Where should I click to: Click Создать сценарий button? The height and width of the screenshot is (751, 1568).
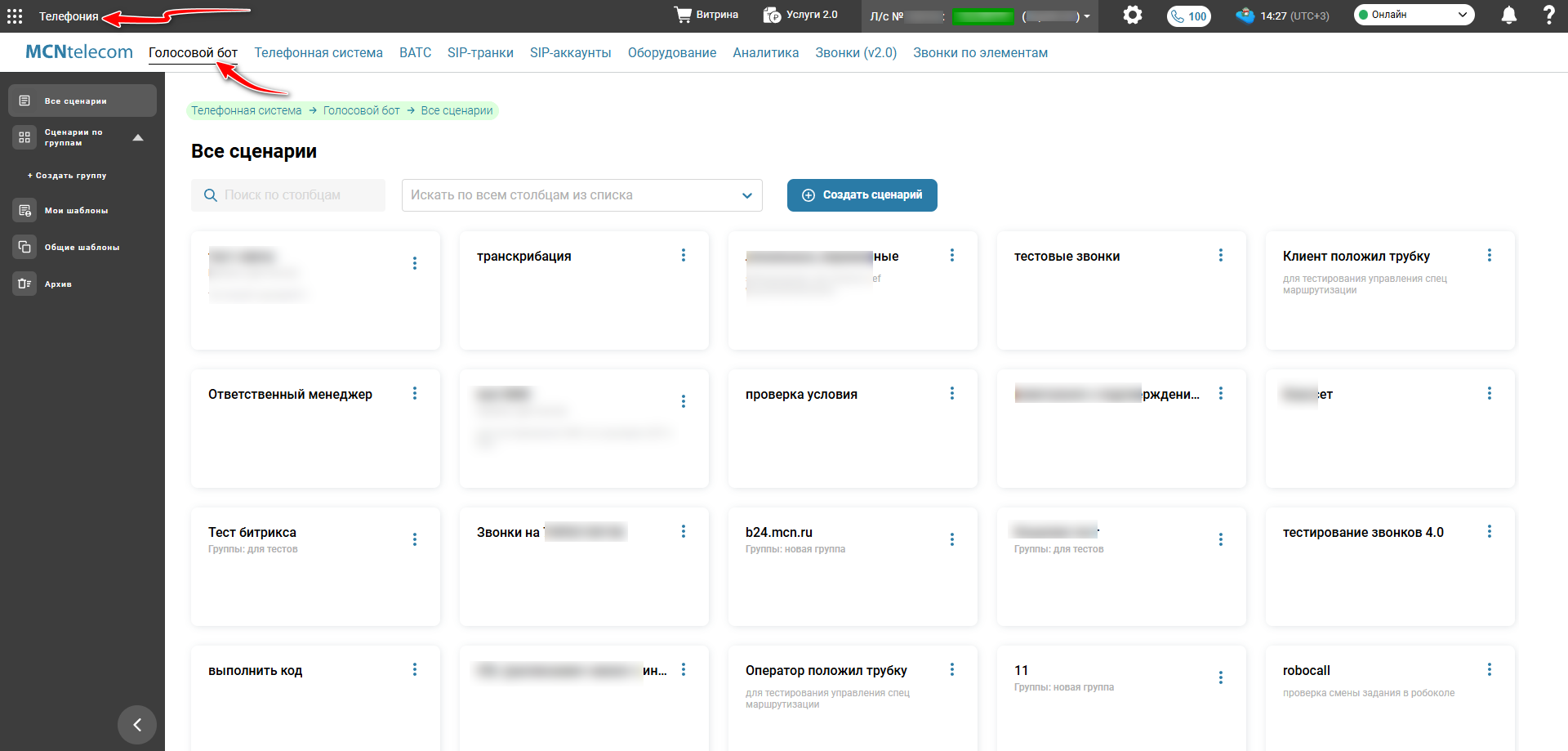tap(862, 195)
